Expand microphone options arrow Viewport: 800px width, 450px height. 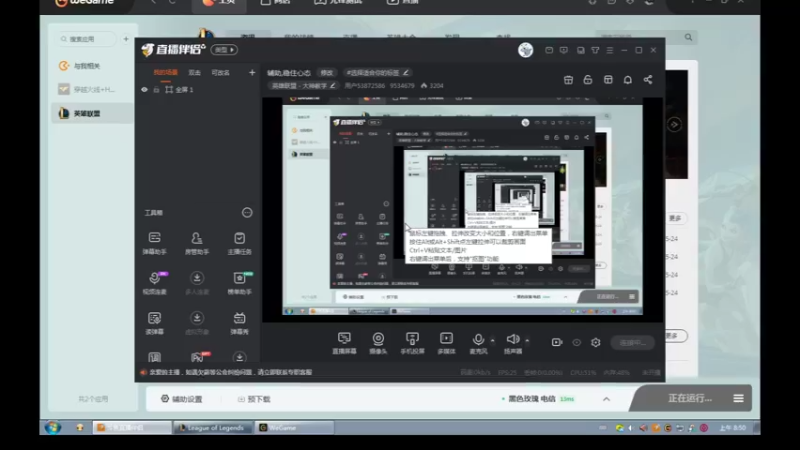point(492,340)
